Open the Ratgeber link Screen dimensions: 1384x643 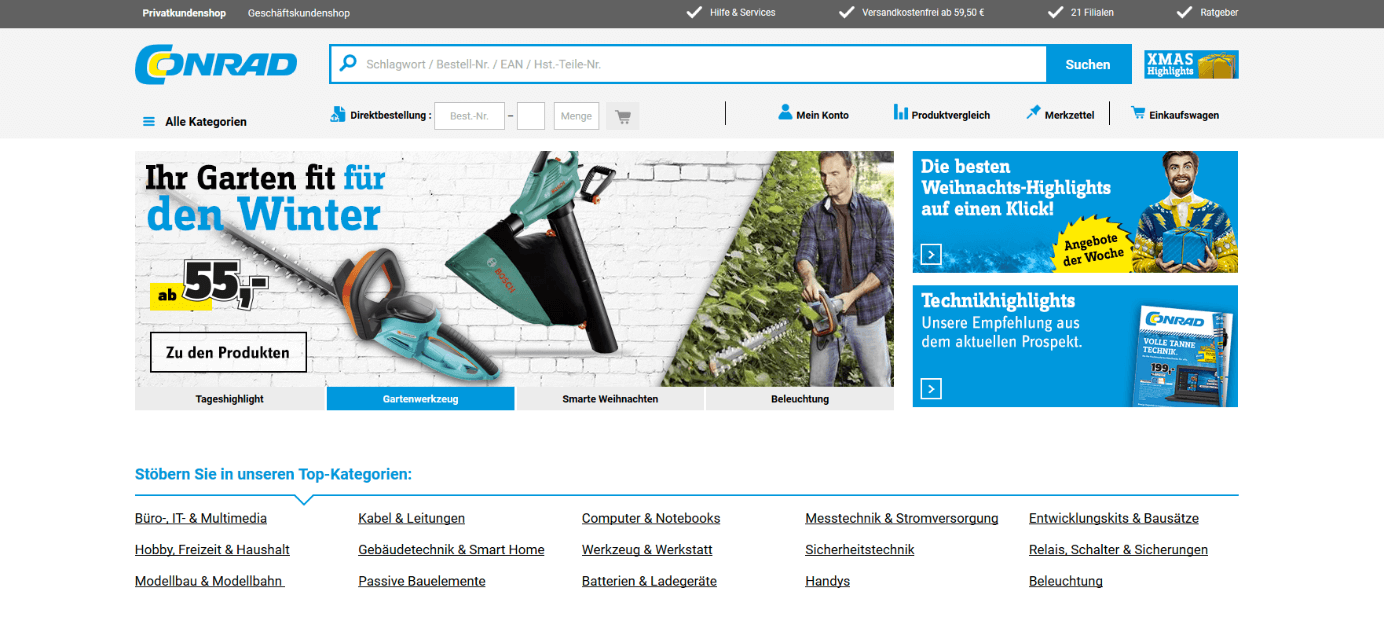[x=1219, y=13]
